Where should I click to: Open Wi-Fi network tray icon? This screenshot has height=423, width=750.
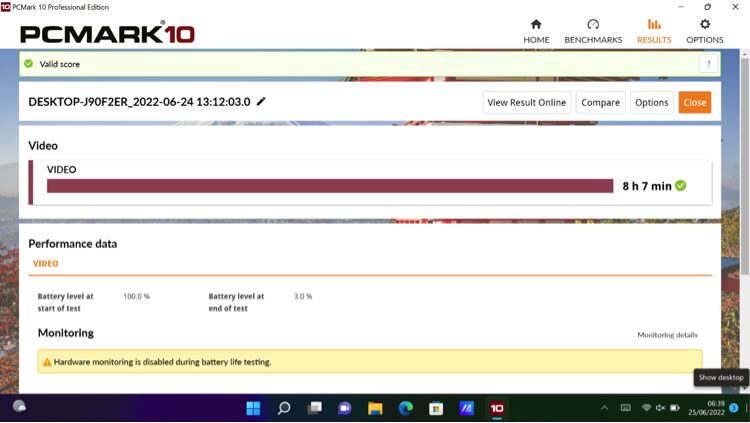tap(646, 408)
